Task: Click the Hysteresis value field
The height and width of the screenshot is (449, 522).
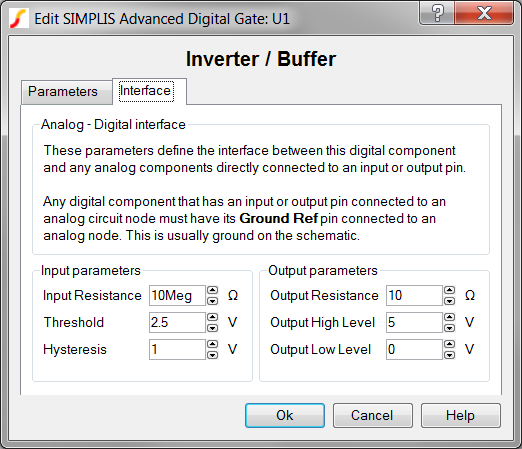Action: [x=177, y=349]
